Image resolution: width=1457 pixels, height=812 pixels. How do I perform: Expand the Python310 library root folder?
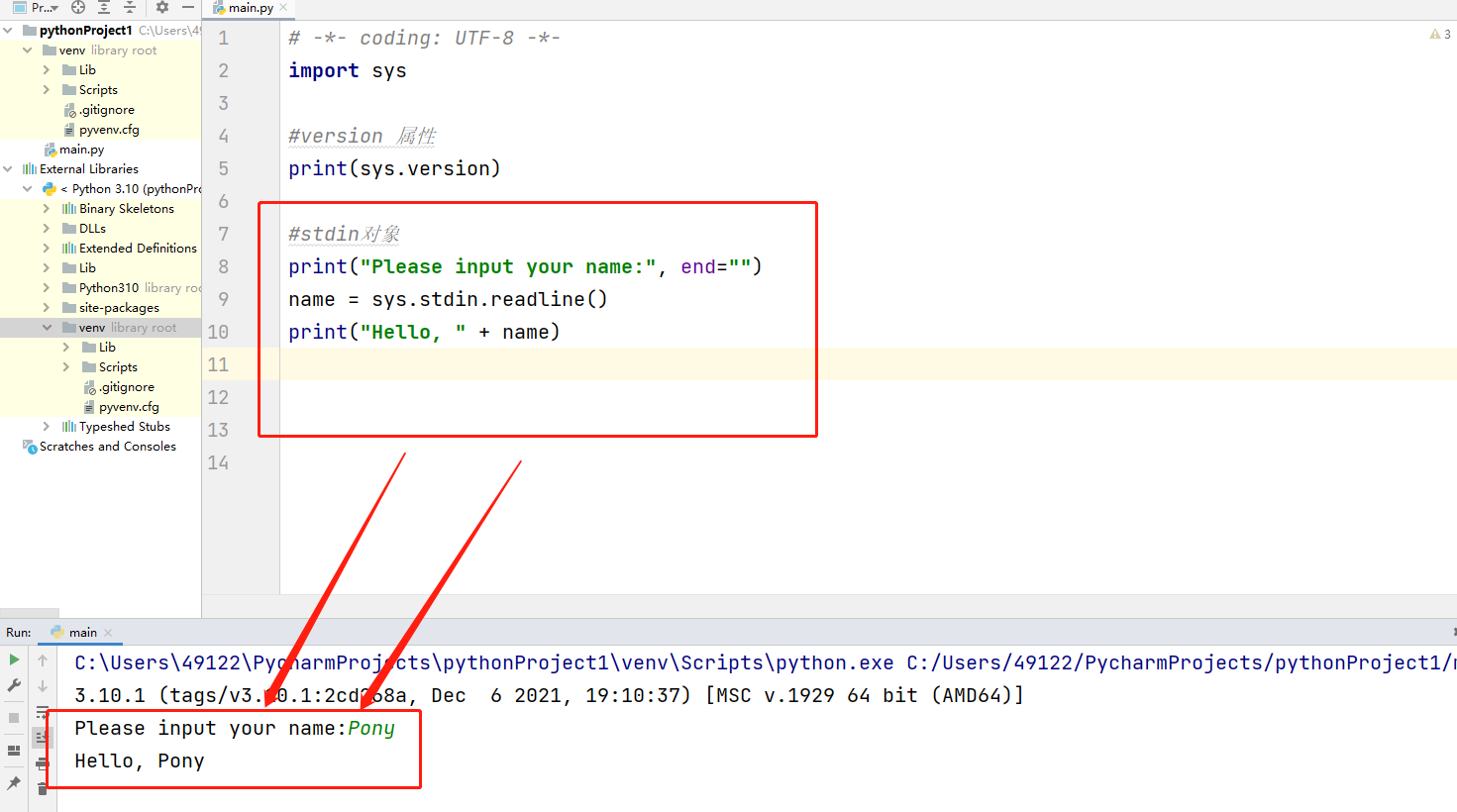pos(47,288)
